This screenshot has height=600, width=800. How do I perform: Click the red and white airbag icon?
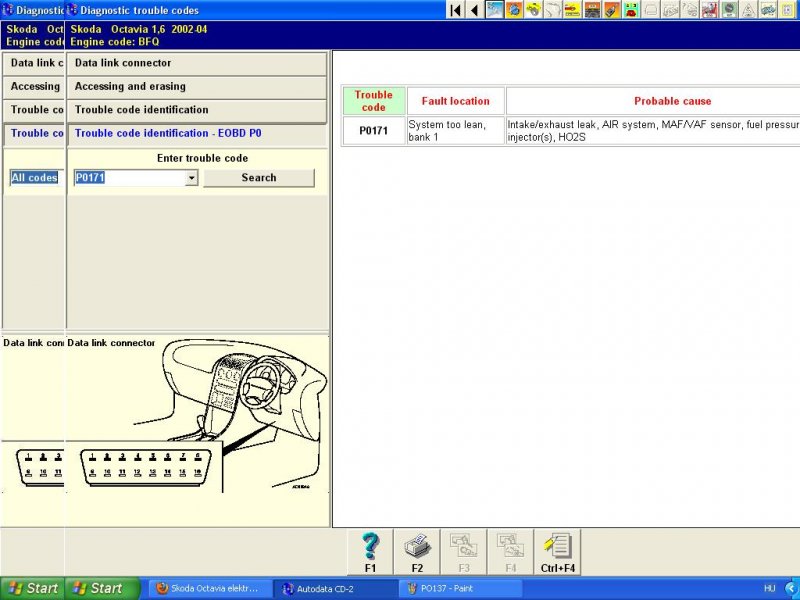pos(709,10)
